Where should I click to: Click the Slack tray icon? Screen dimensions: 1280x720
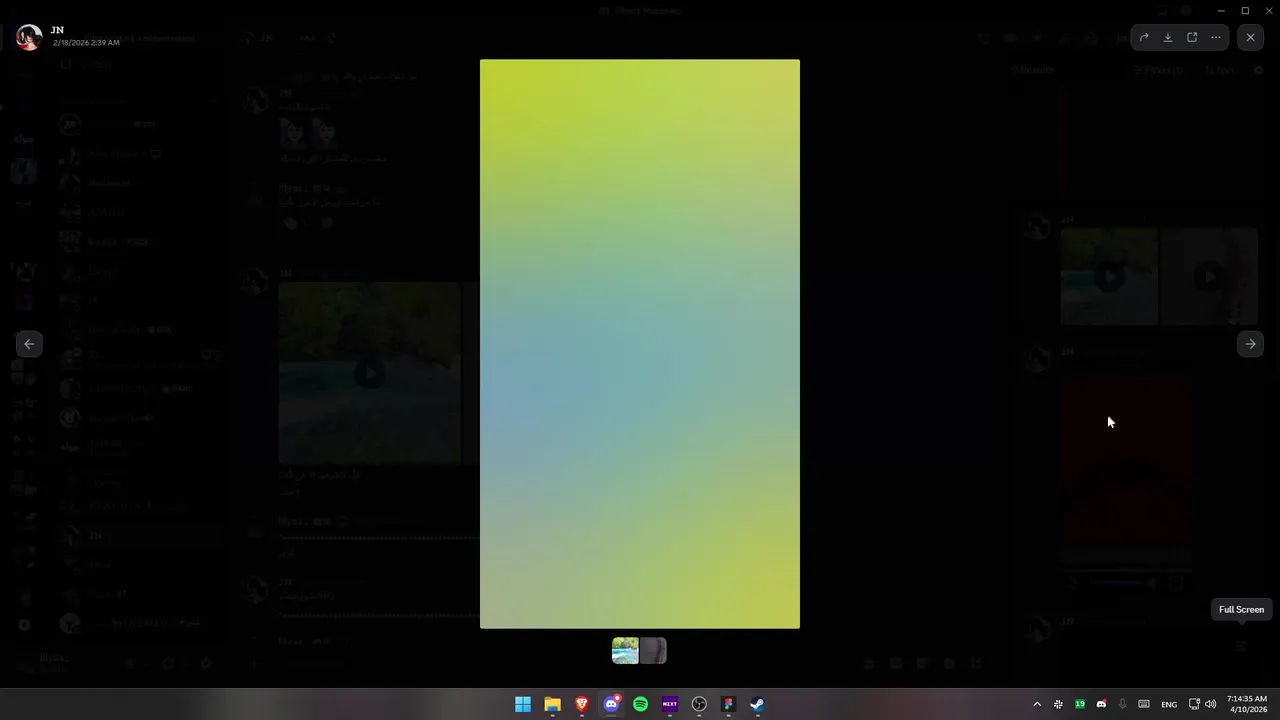(1058, 704)
